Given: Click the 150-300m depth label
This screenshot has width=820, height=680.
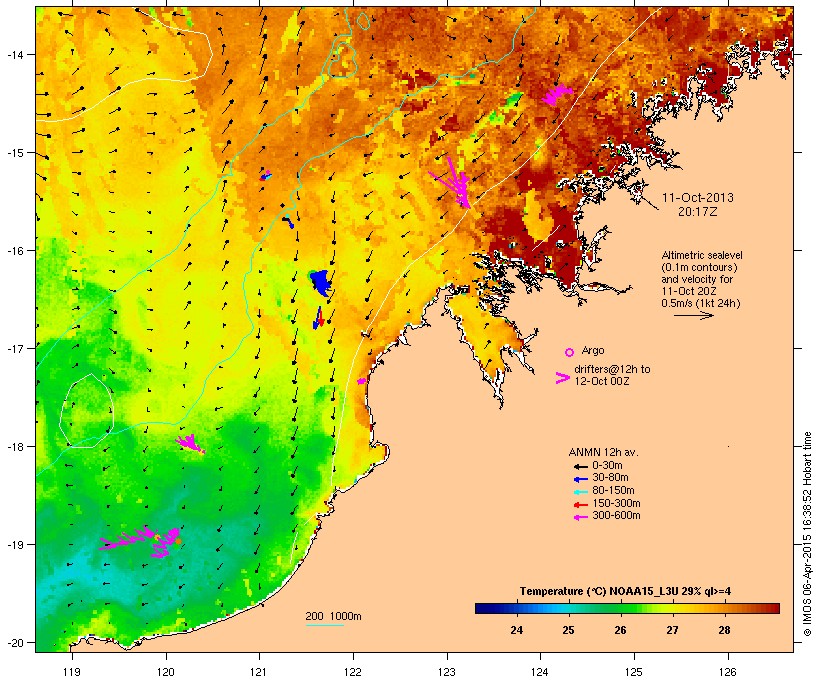Looking at the screenshot, I should pyautogui.click(x=616, y=503).
